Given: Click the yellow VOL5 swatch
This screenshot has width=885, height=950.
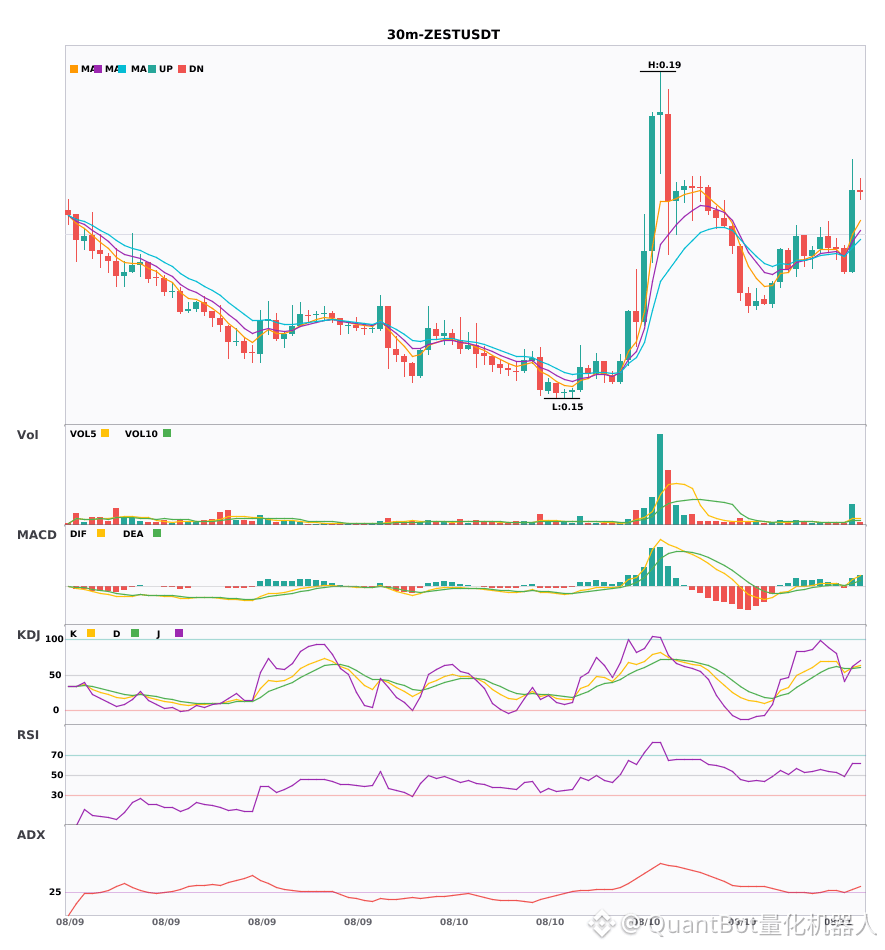Looking at the screenshot, I should tap(105, 433).
